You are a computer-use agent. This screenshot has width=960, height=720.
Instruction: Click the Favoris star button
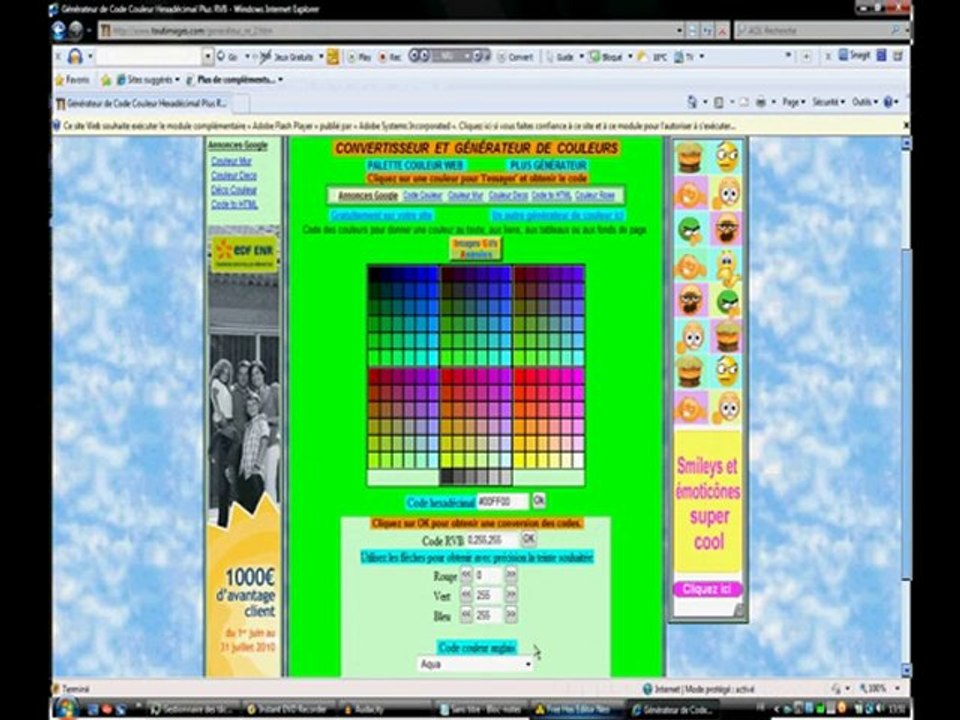(72, 80)
